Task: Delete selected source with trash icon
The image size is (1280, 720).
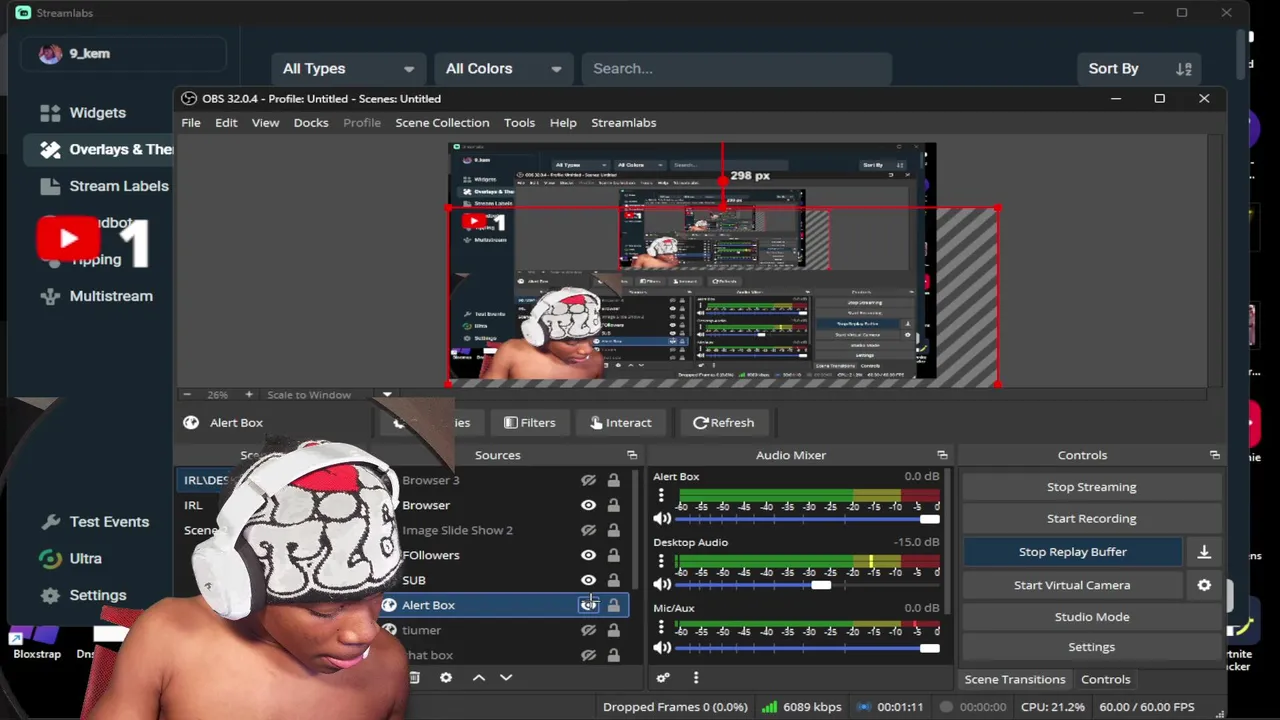Action: pyautogui.click(x=414, y=678)
